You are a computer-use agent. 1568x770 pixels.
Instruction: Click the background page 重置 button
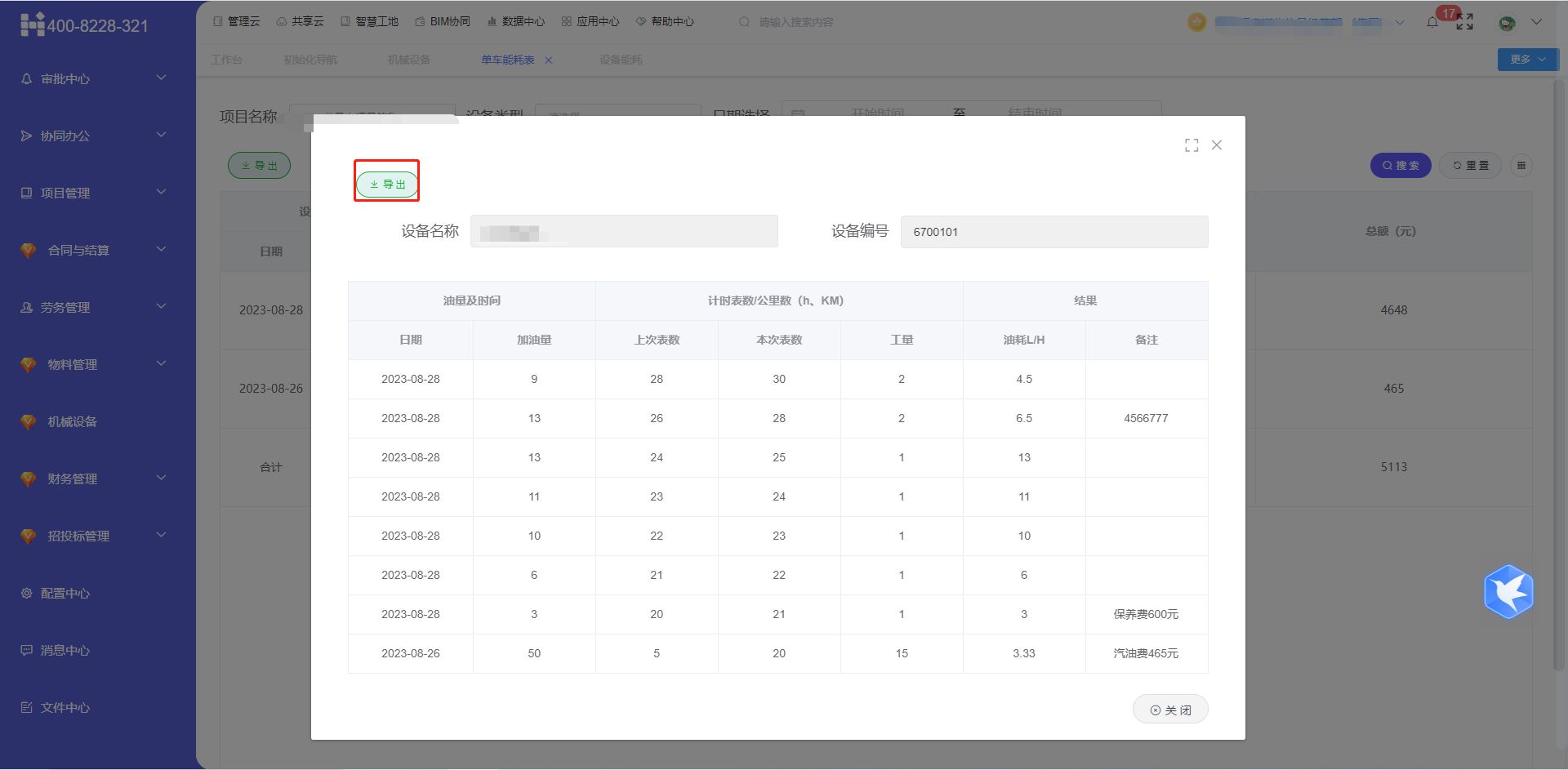[x=1470, y=165]
